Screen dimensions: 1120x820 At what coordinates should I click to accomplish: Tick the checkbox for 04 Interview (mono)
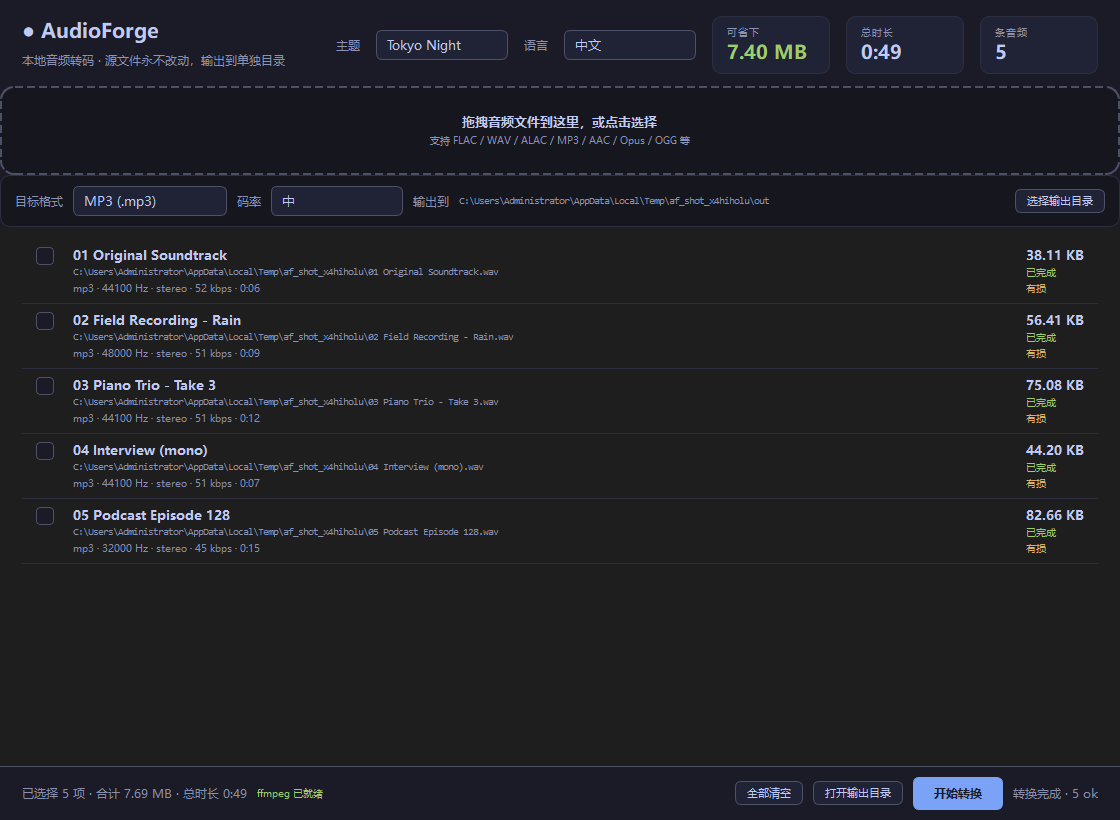pyautogui.click(x=45, y=451)
